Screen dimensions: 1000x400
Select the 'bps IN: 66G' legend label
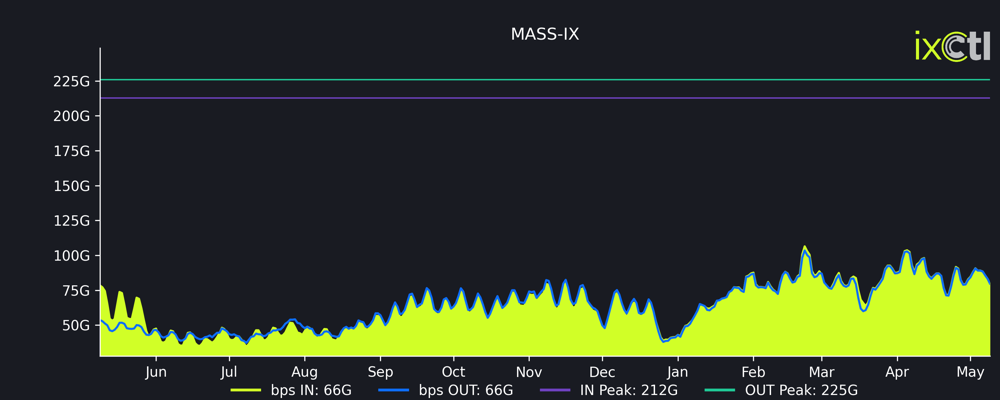coord(311,390)
